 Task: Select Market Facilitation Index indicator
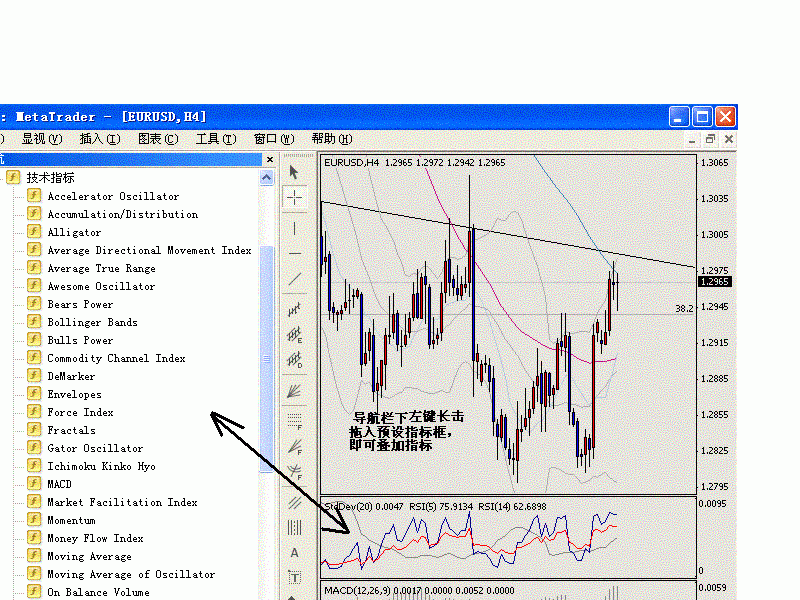click(x=122, y=502)
